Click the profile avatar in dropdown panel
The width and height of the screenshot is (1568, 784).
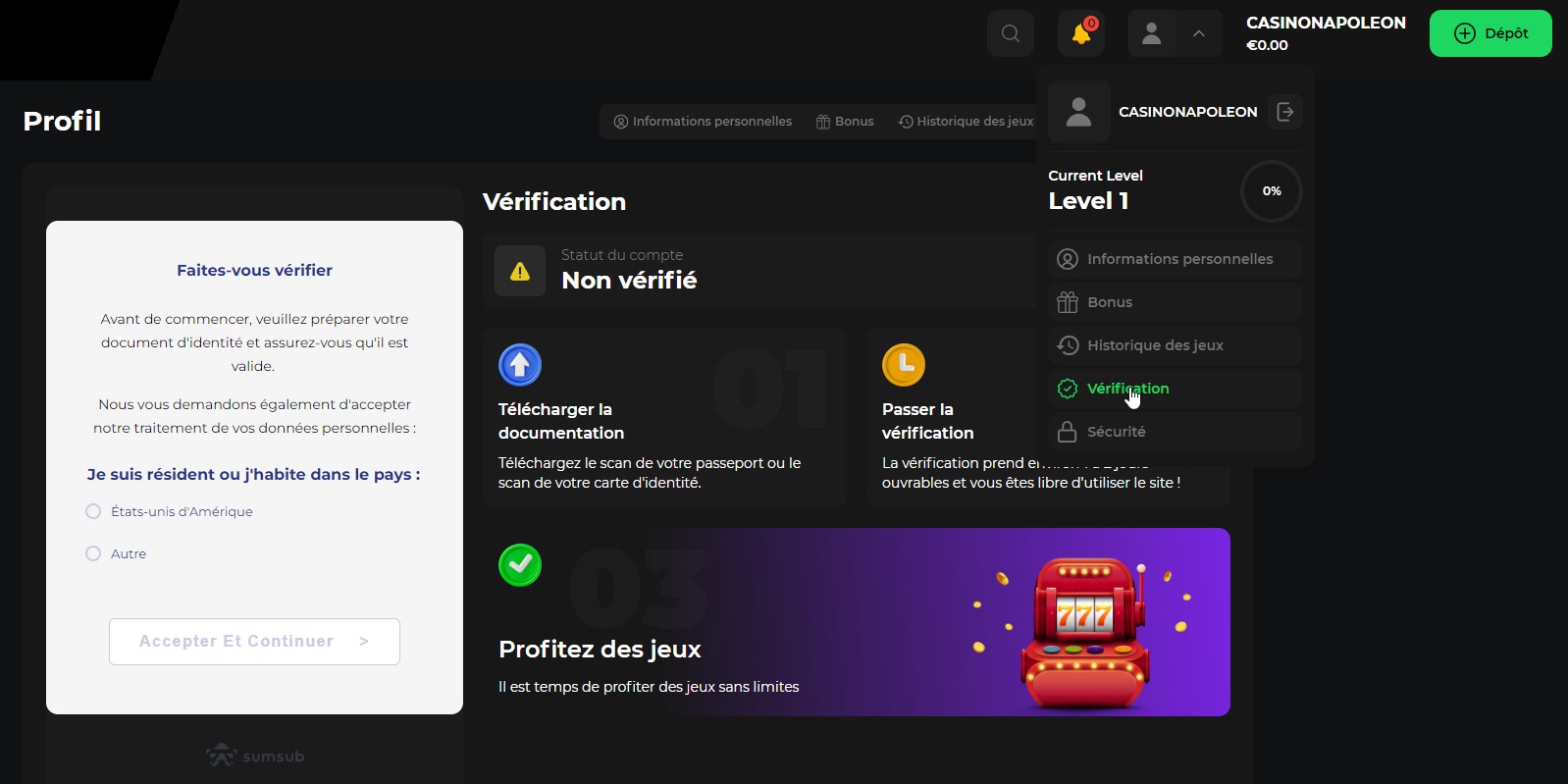pos(1079,112)
